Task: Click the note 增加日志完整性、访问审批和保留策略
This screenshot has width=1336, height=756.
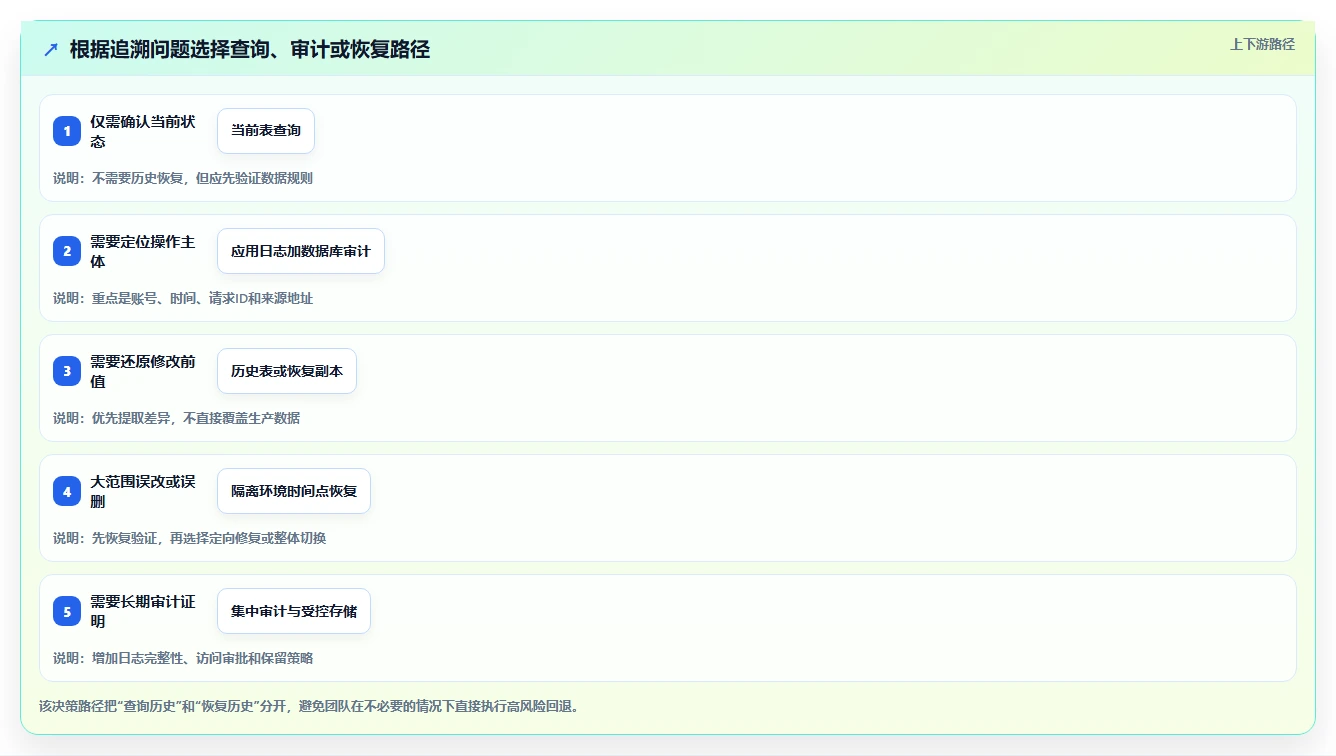Action: (x=202, y=658)
